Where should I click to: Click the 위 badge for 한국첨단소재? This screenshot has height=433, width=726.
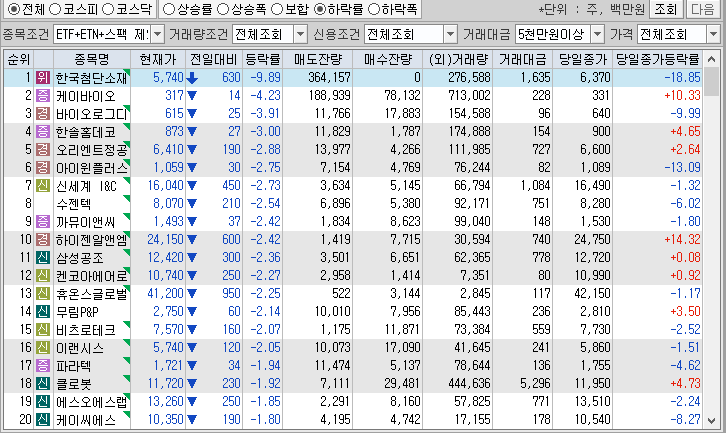(43, 77)
